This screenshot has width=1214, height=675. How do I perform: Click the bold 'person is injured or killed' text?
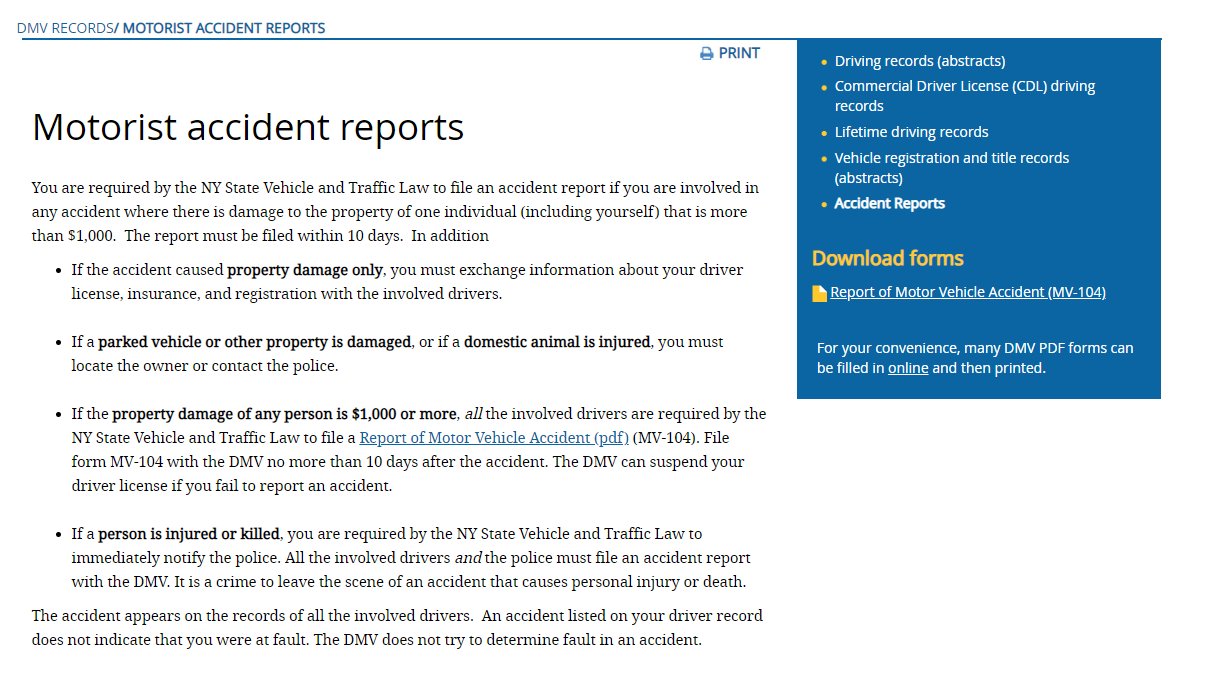point(189,534)
